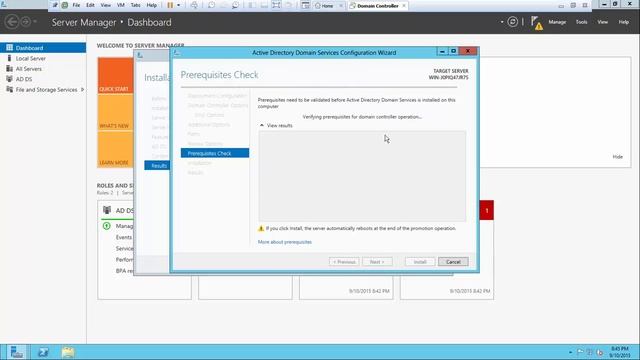Open the dropdown next to pause button

178,5
